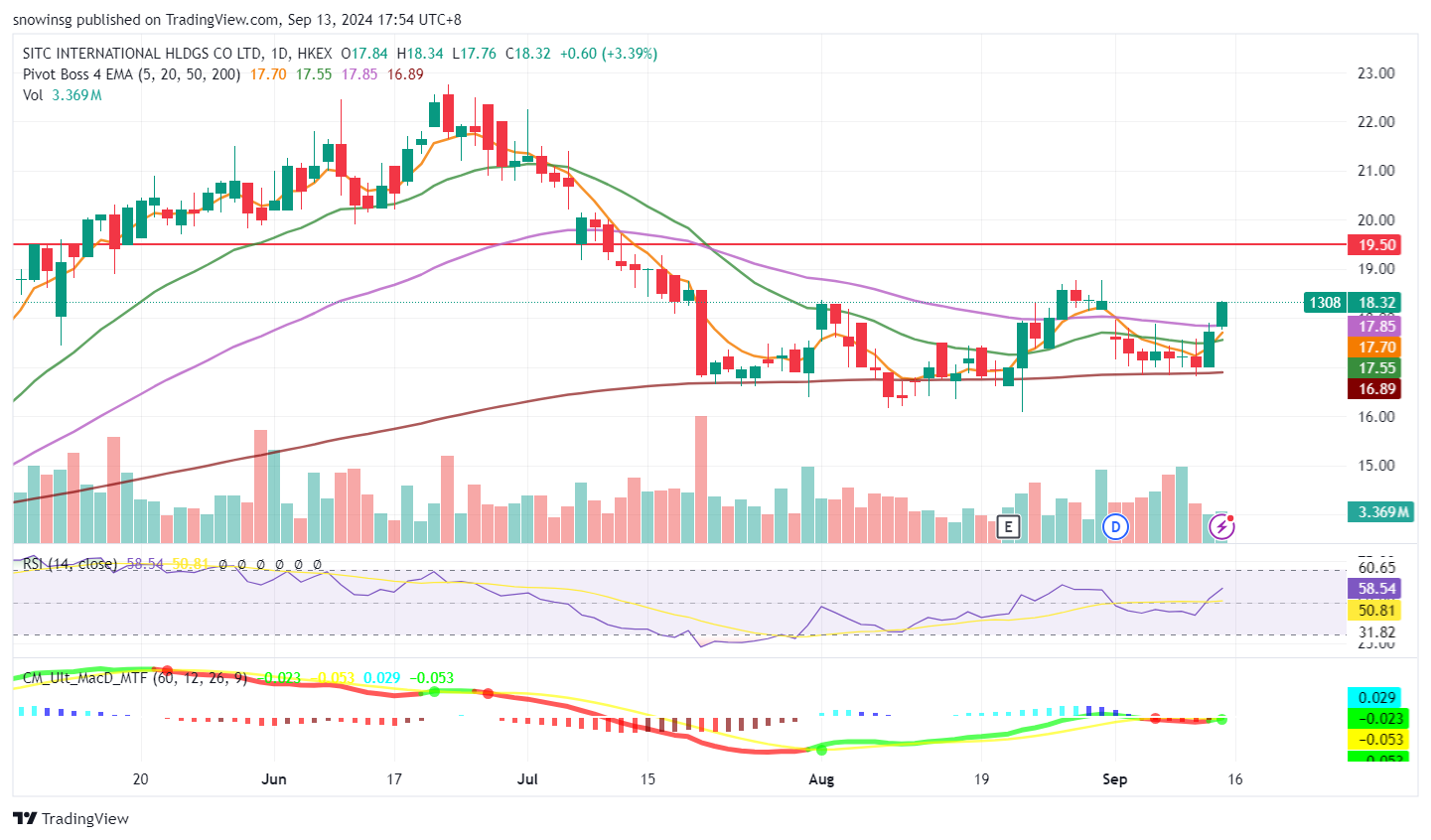Click the red MACD crossover dot near May 20
This screenshot has height=840, width=1431.
click(167, 671)
